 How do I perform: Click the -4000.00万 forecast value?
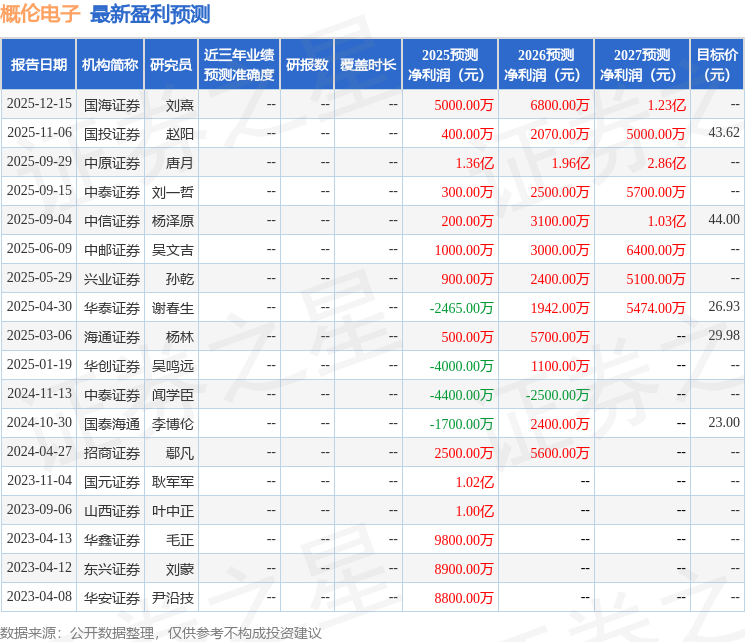coord(461,366)
